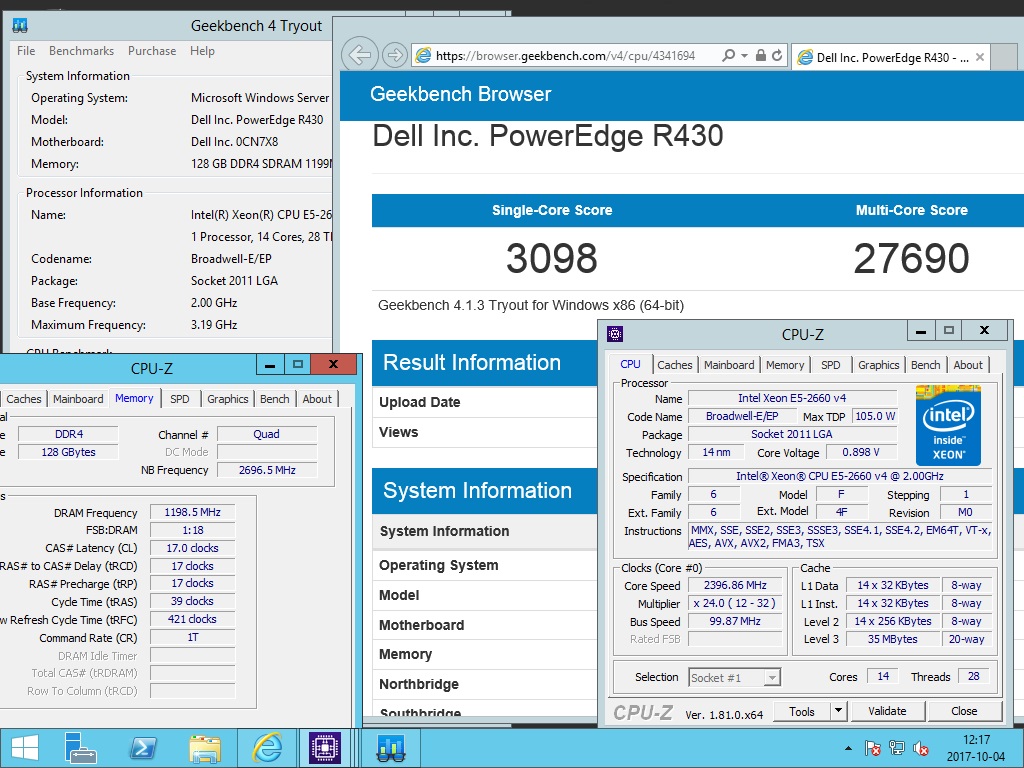Image resolution: width=1024 pixels, height=768 pixels.
Task: Open the Benchmarks menu in Geekbench
Action: (82, 51)
